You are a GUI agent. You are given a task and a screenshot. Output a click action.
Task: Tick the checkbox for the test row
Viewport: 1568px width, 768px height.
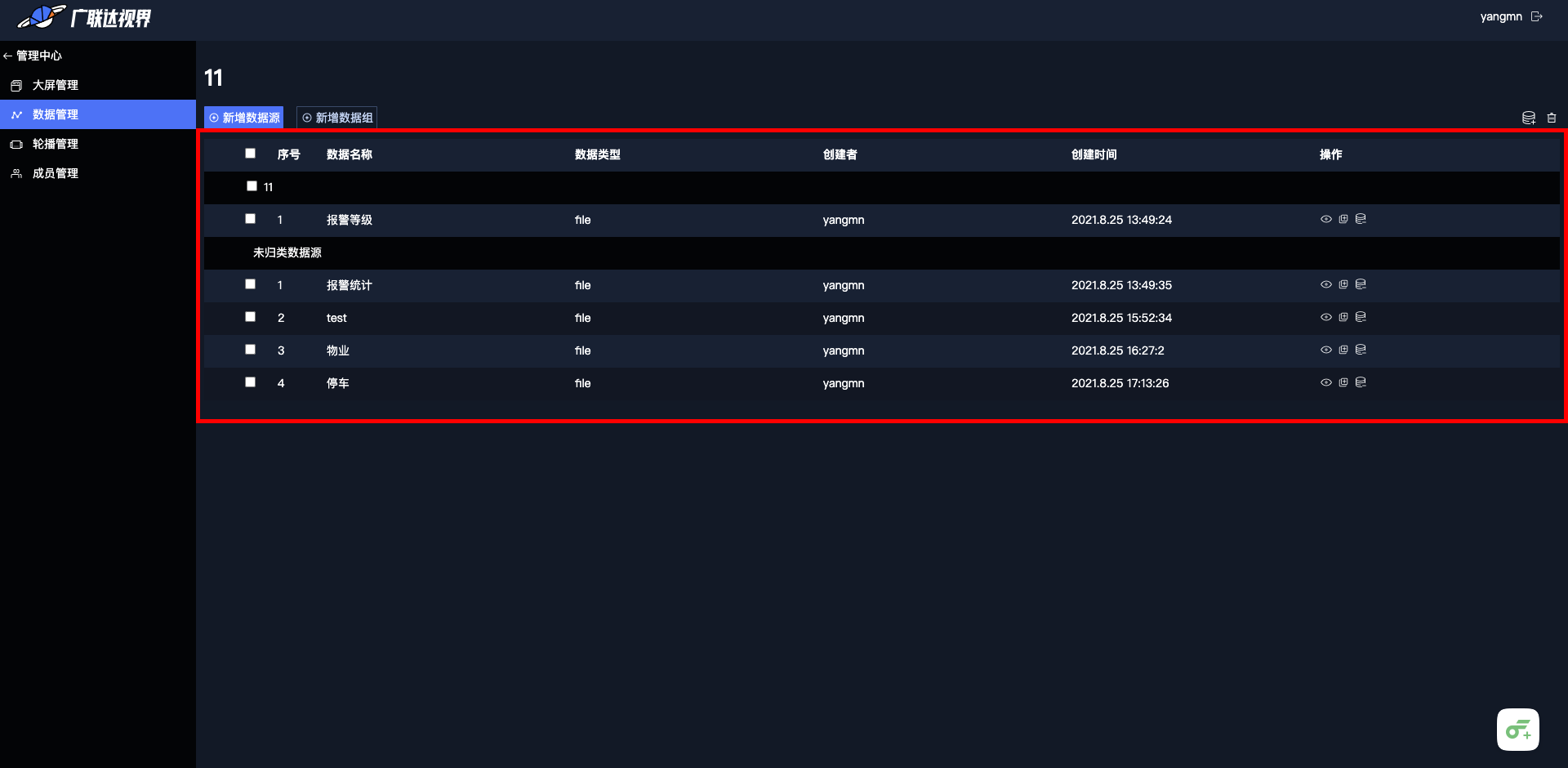[251, 317]
